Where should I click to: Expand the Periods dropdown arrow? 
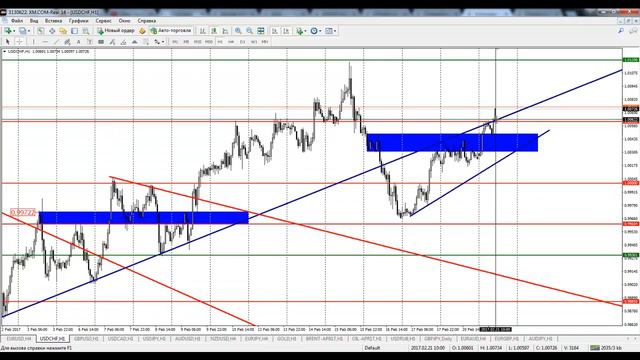[320, 31]
